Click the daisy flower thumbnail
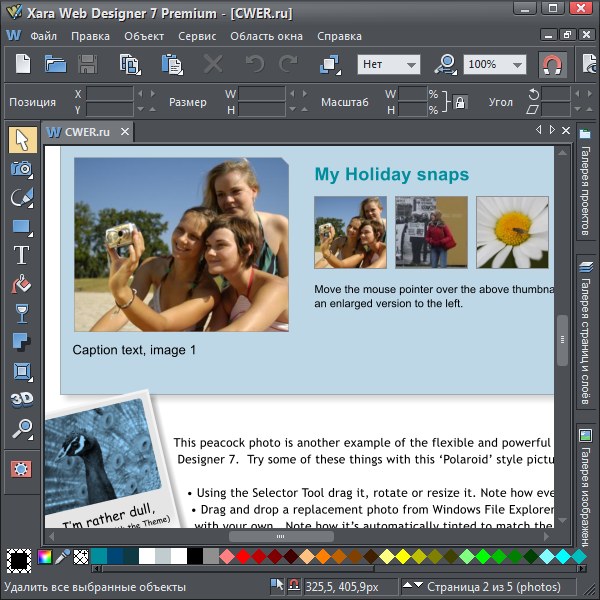Screen dimensions: 600x600 click(x=511, y=232)
